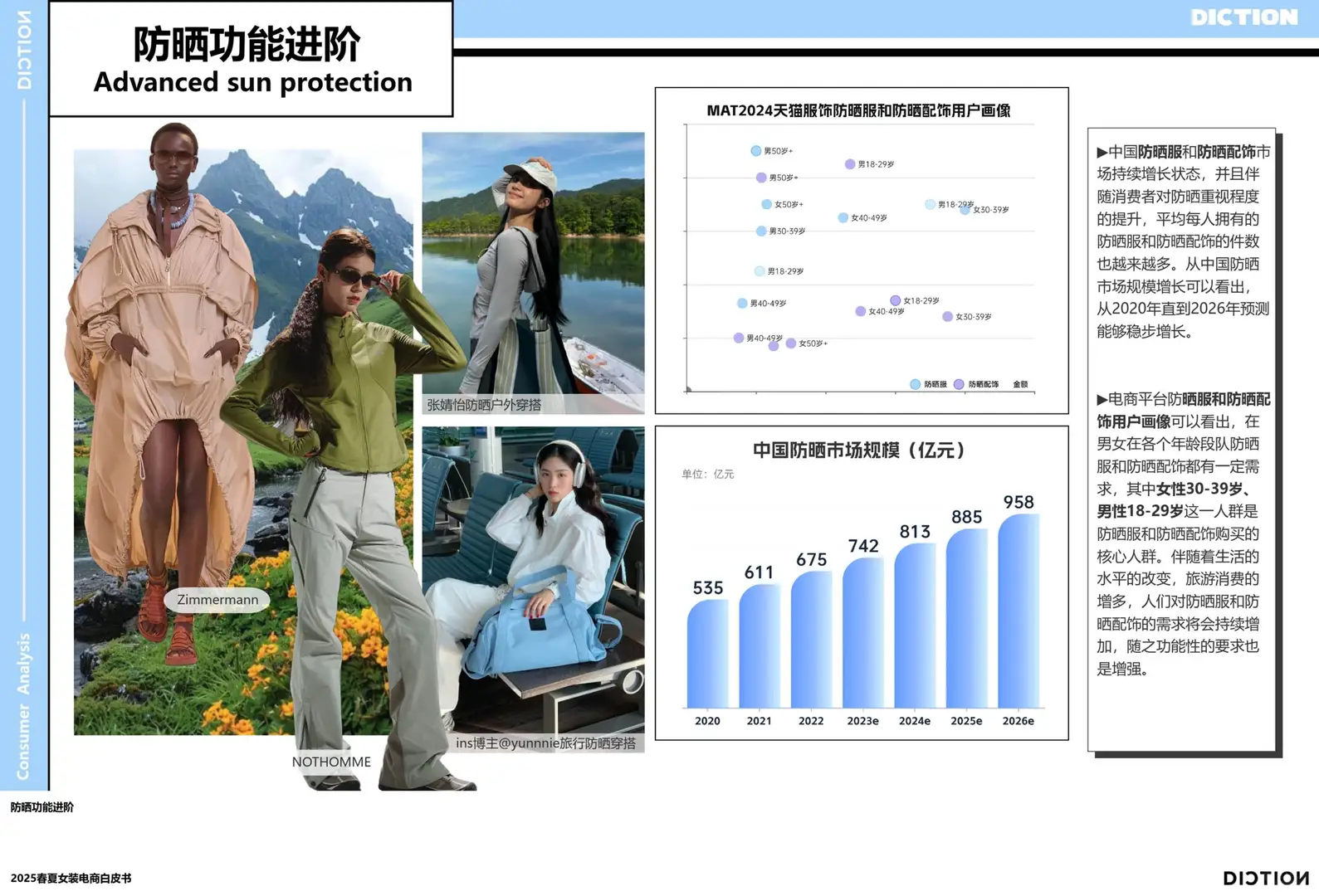1319x896 pixels.
Task: Click the paragraph beginning ▶中国防晒服和防晒配饰
Action: [1184, 241]
